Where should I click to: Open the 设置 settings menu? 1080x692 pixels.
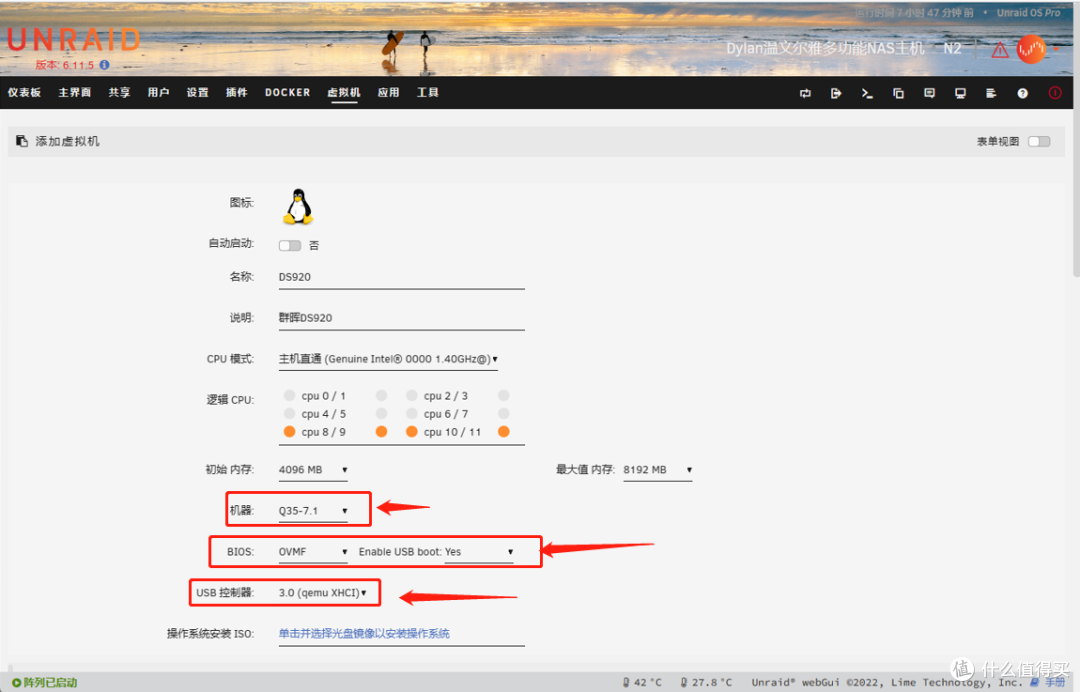coord(198,92)
